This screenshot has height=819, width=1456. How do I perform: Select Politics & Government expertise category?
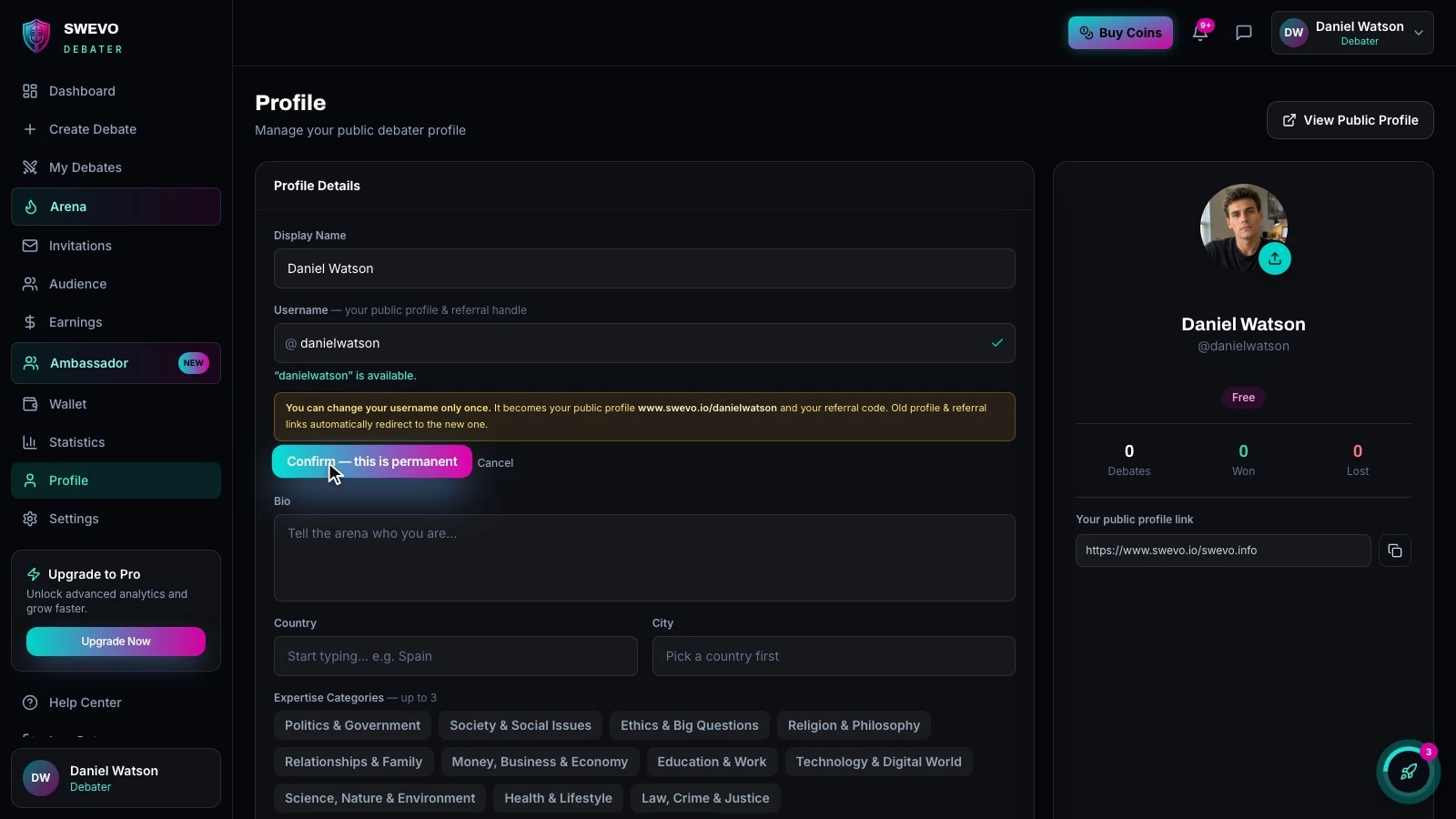click(352, 725)
